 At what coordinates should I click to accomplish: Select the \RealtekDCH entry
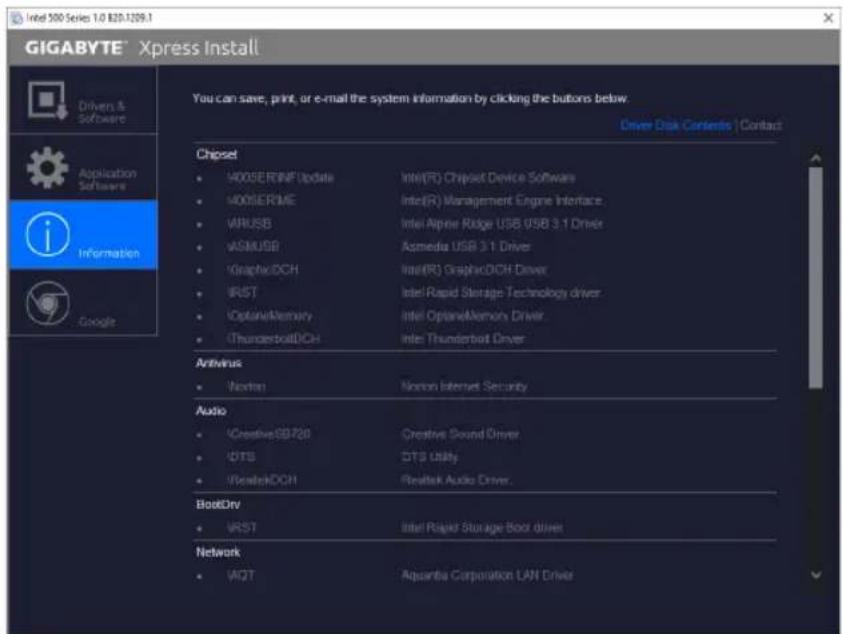pos(262,480)
